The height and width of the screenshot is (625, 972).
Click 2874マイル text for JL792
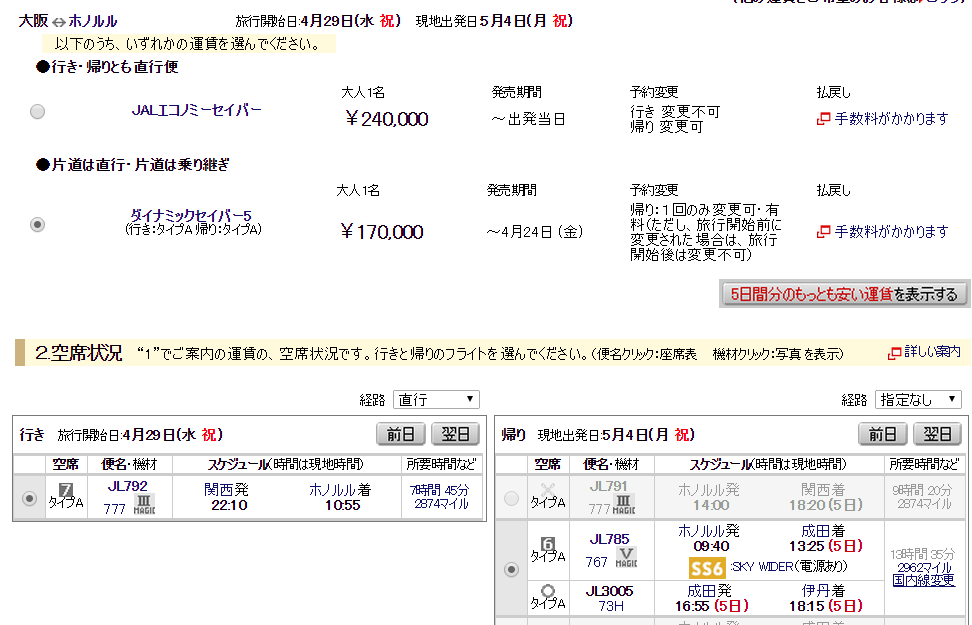click(441, 504)
